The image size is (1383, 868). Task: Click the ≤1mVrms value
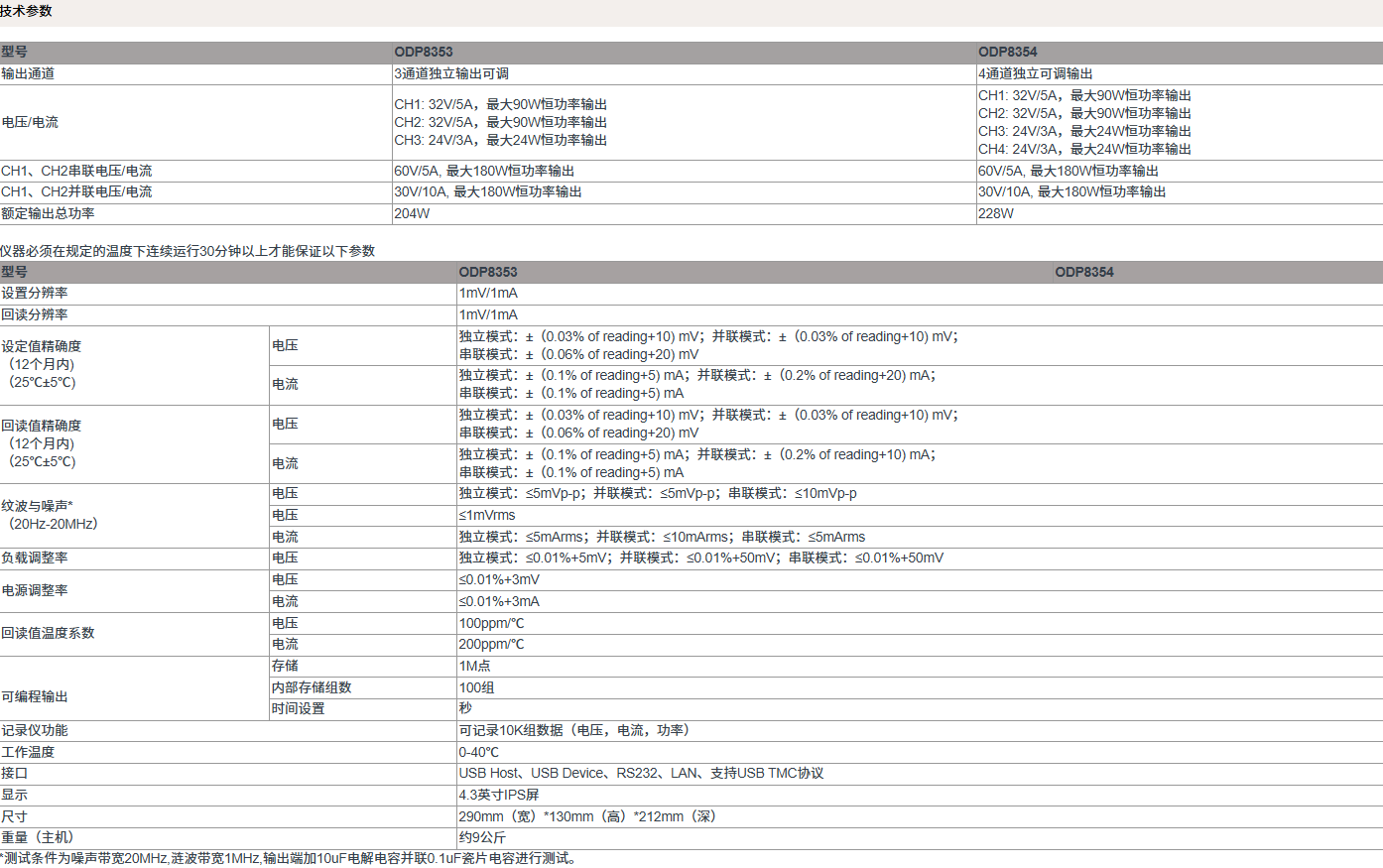pos(487,515)
